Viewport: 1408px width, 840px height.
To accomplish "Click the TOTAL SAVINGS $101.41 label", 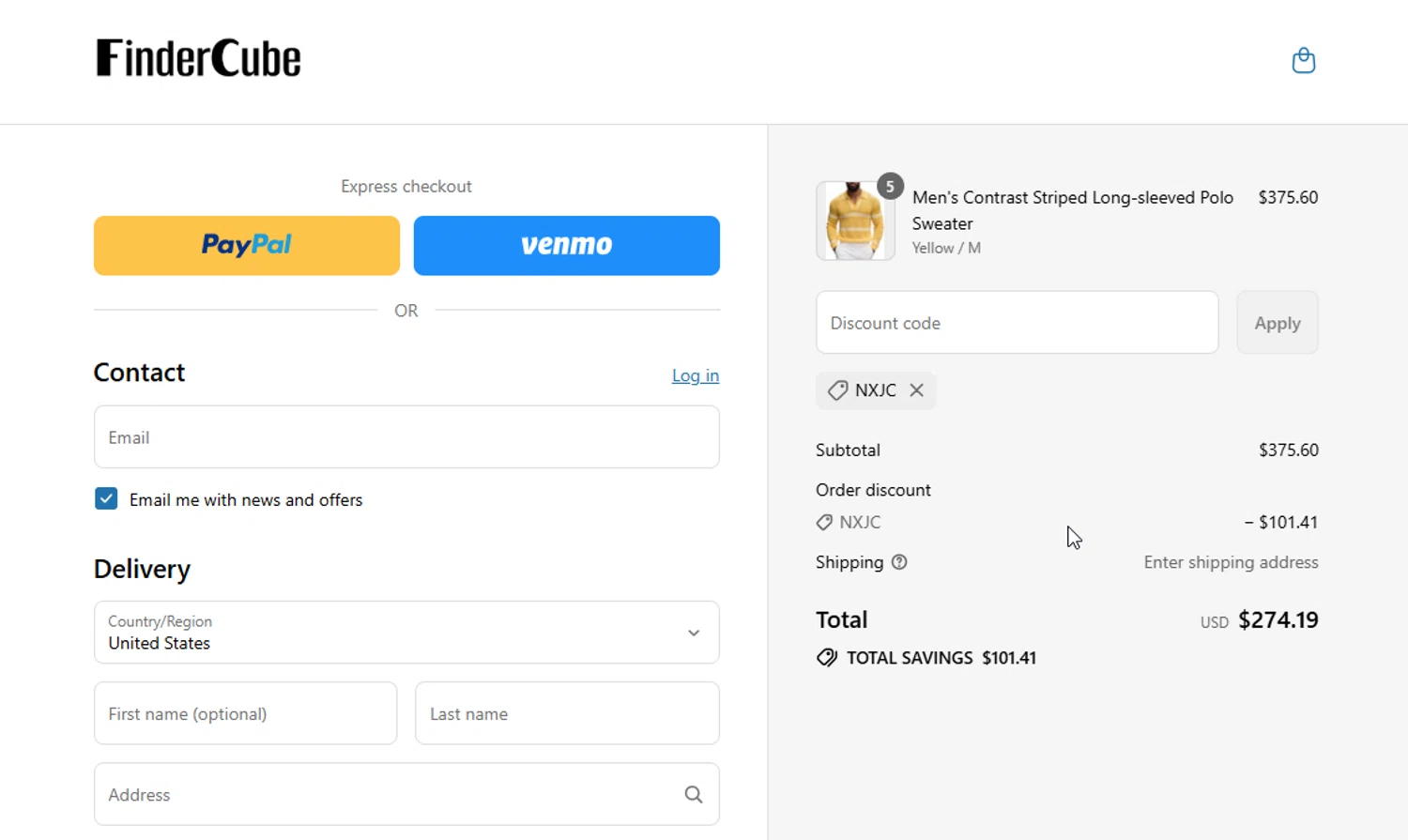I will (941, 658).
